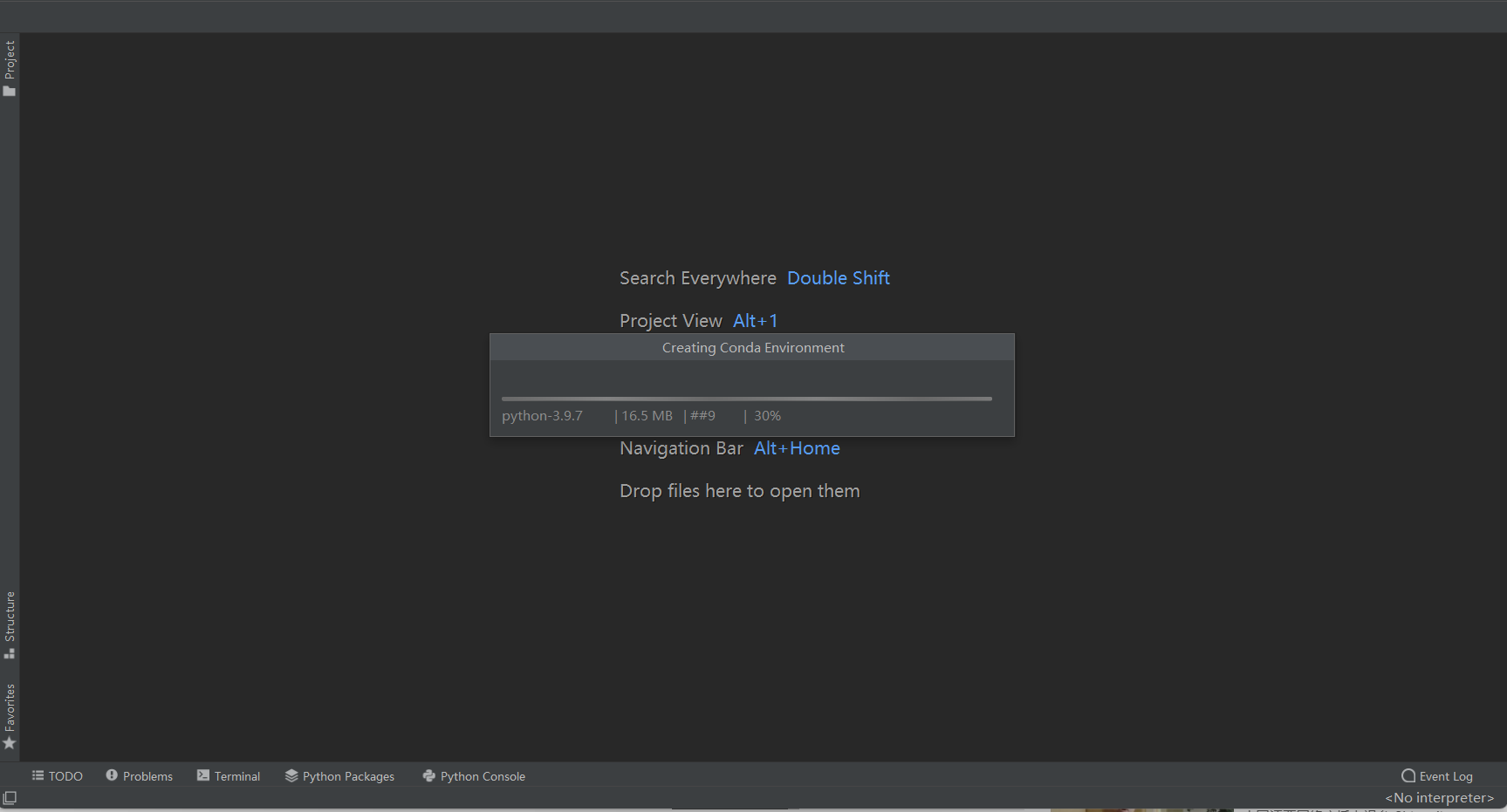
Task: Toggle tool window bars icon in status bar
Action: [x=10, y=798]
